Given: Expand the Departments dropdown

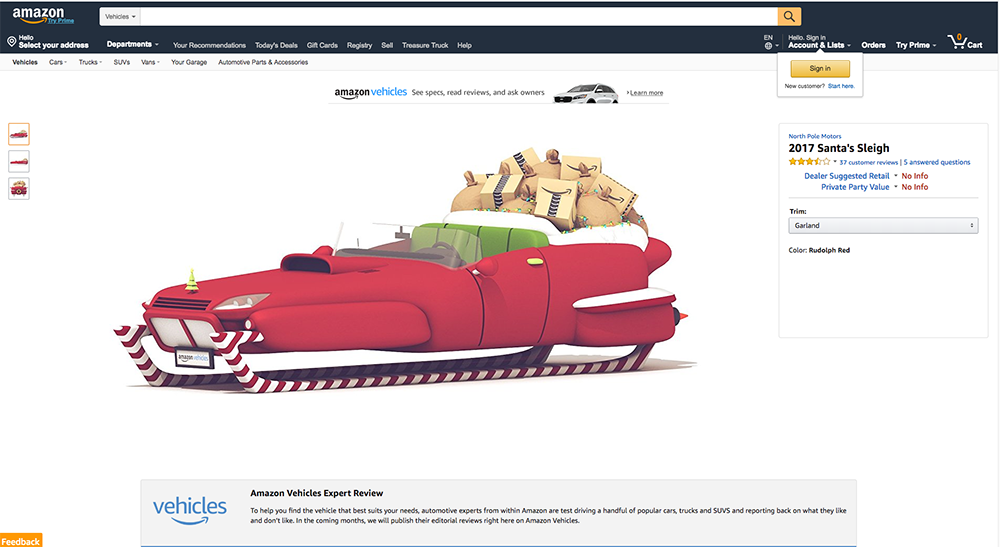Looking at the screenshot, I should (133, 45).
